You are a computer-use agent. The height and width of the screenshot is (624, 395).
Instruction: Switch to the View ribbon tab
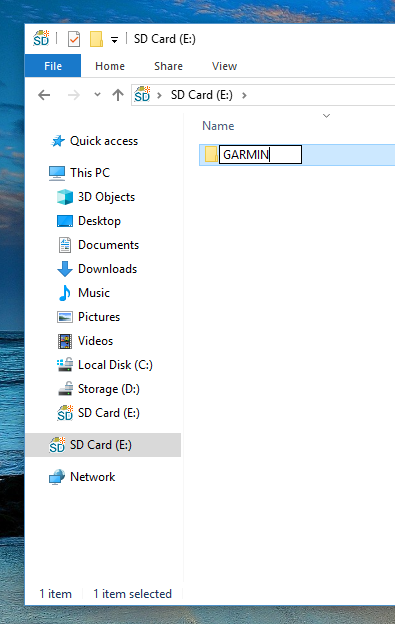[224, 66]
